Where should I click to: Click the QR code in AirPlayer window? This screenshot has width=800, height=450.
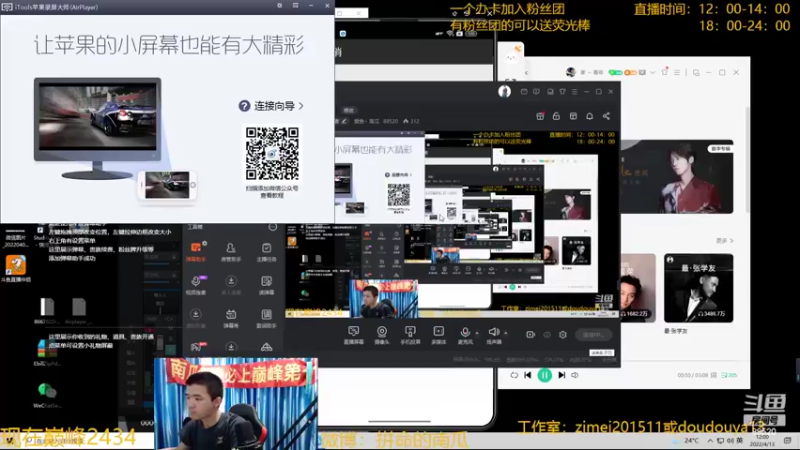point(272,154)
